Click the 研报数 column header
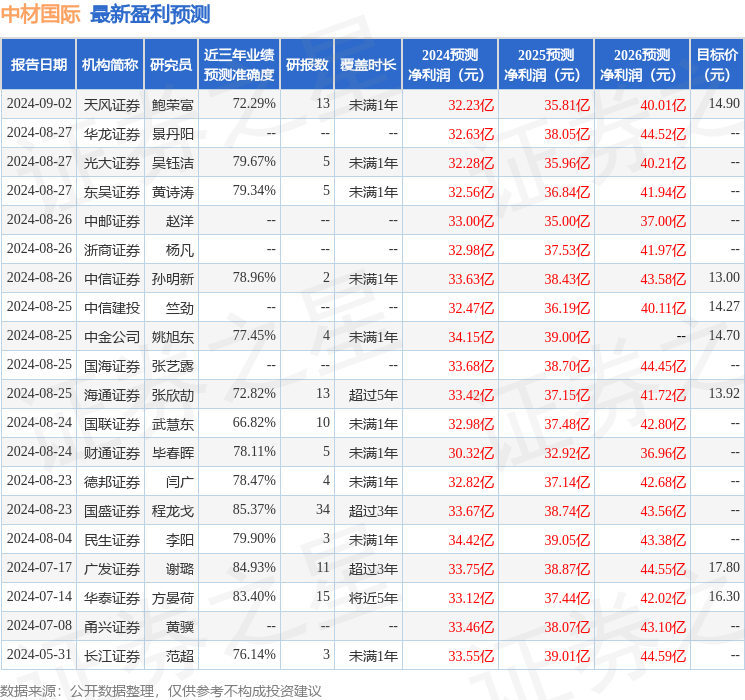Viewport: 745px width, 700px height. point(307,65)
